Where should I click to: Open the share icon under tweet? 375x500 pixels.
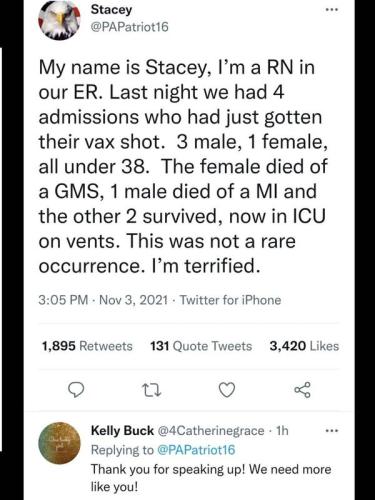tap(303, 390)
